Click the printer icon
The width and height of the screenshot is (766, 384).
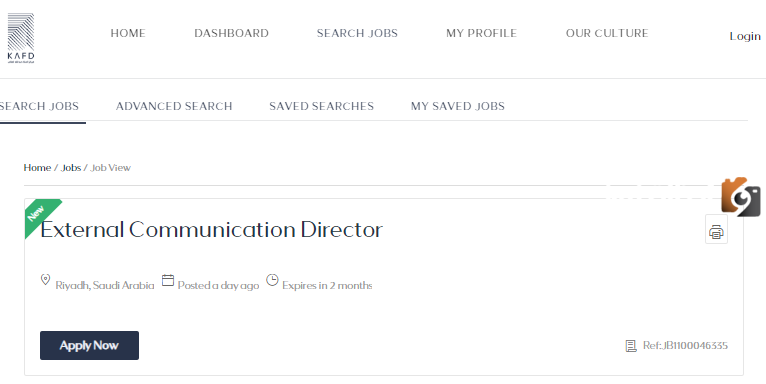pos(716,232)
